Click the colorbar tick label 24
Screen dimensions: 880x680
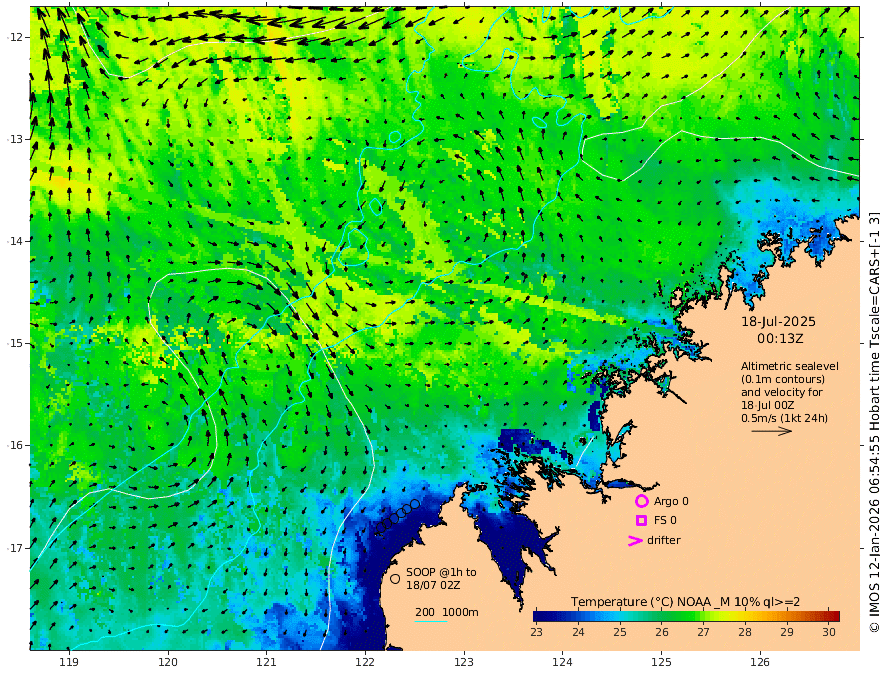coord(578,632)
